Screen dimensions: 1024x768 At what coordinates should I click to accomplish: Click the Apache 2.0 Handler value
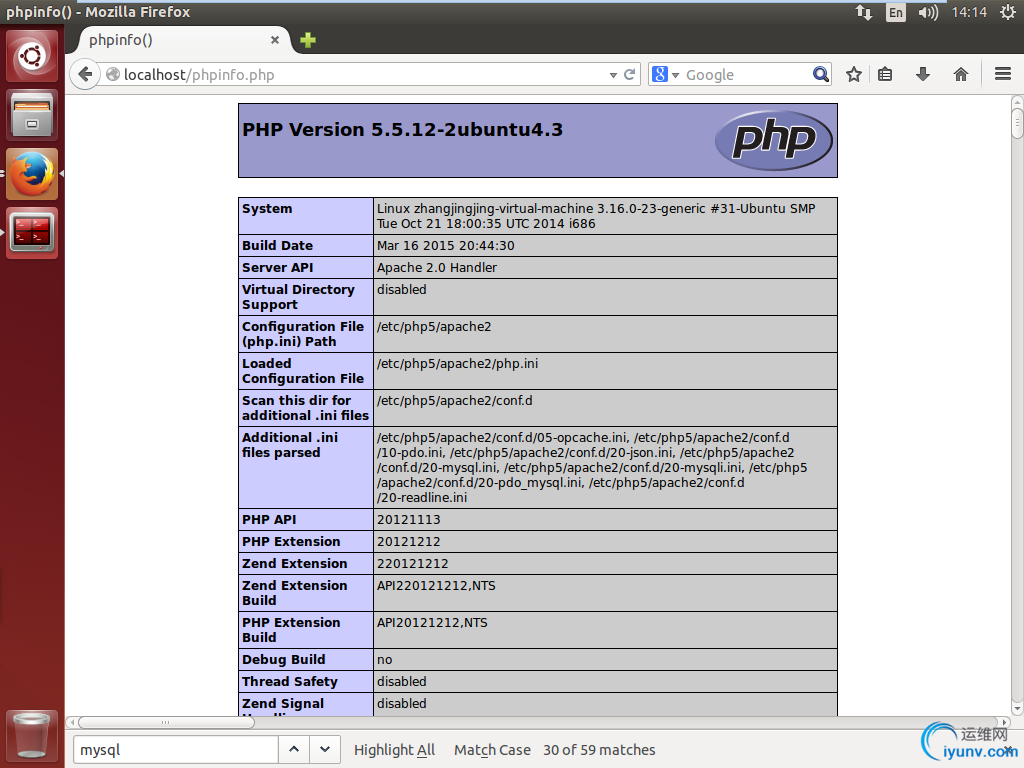(437, 268)
